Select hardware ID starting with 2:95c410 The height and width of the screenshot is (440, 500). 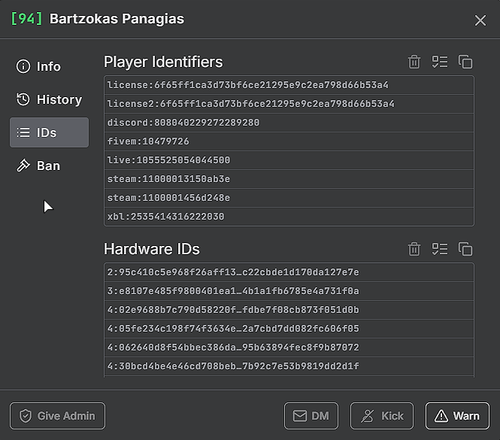pos(289,272)
